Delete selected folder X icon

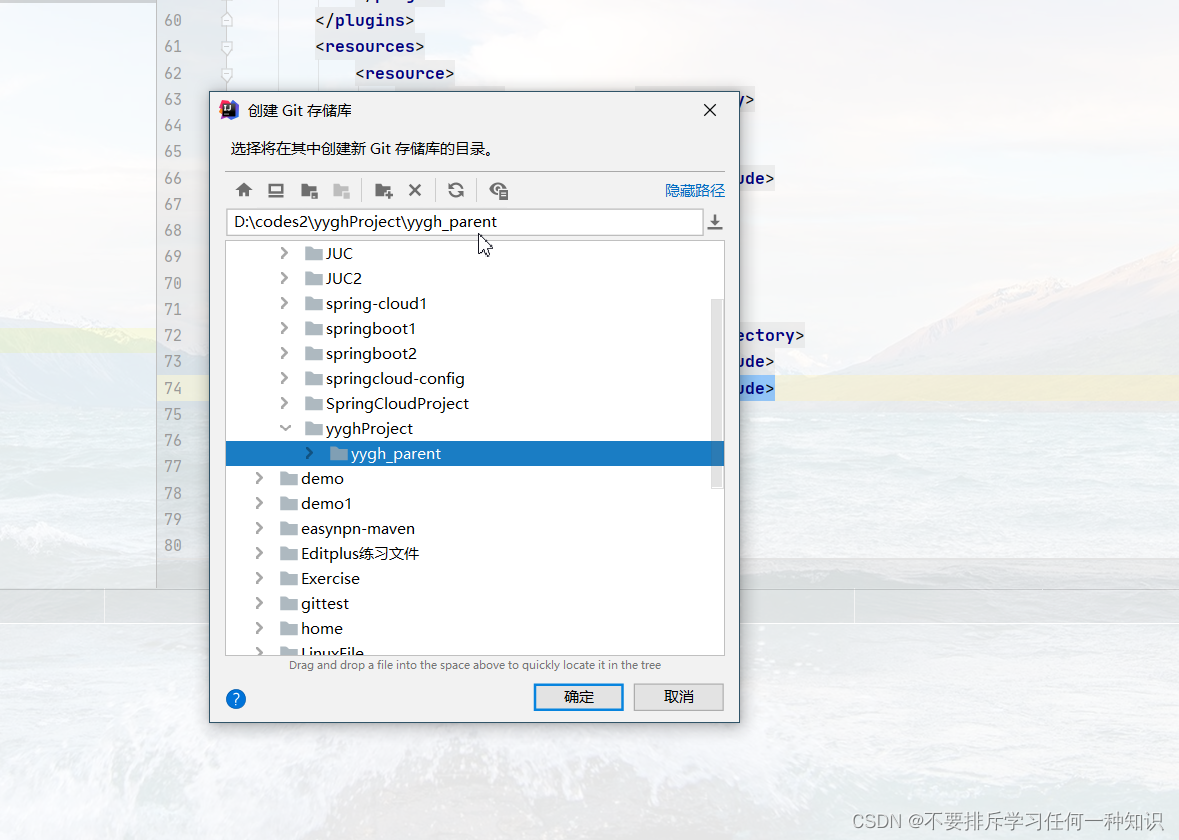pyautogui.click(x=415, y=190)
